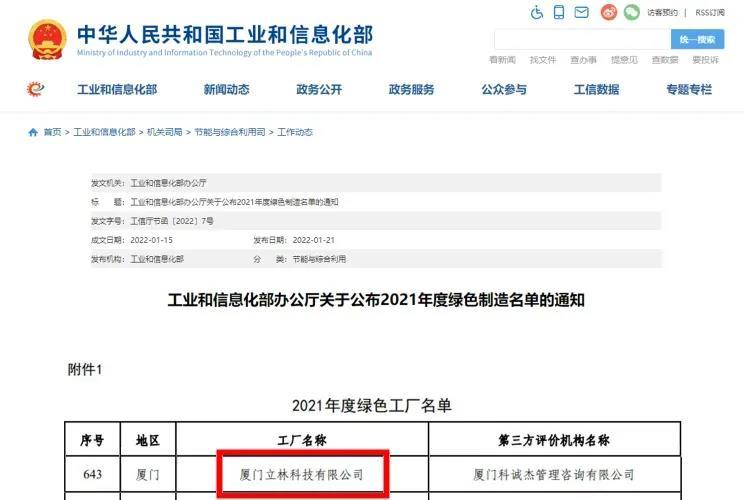Click the article headline about 2021年度绿色制造名单

pyautogui.click(x=376, y=300)
